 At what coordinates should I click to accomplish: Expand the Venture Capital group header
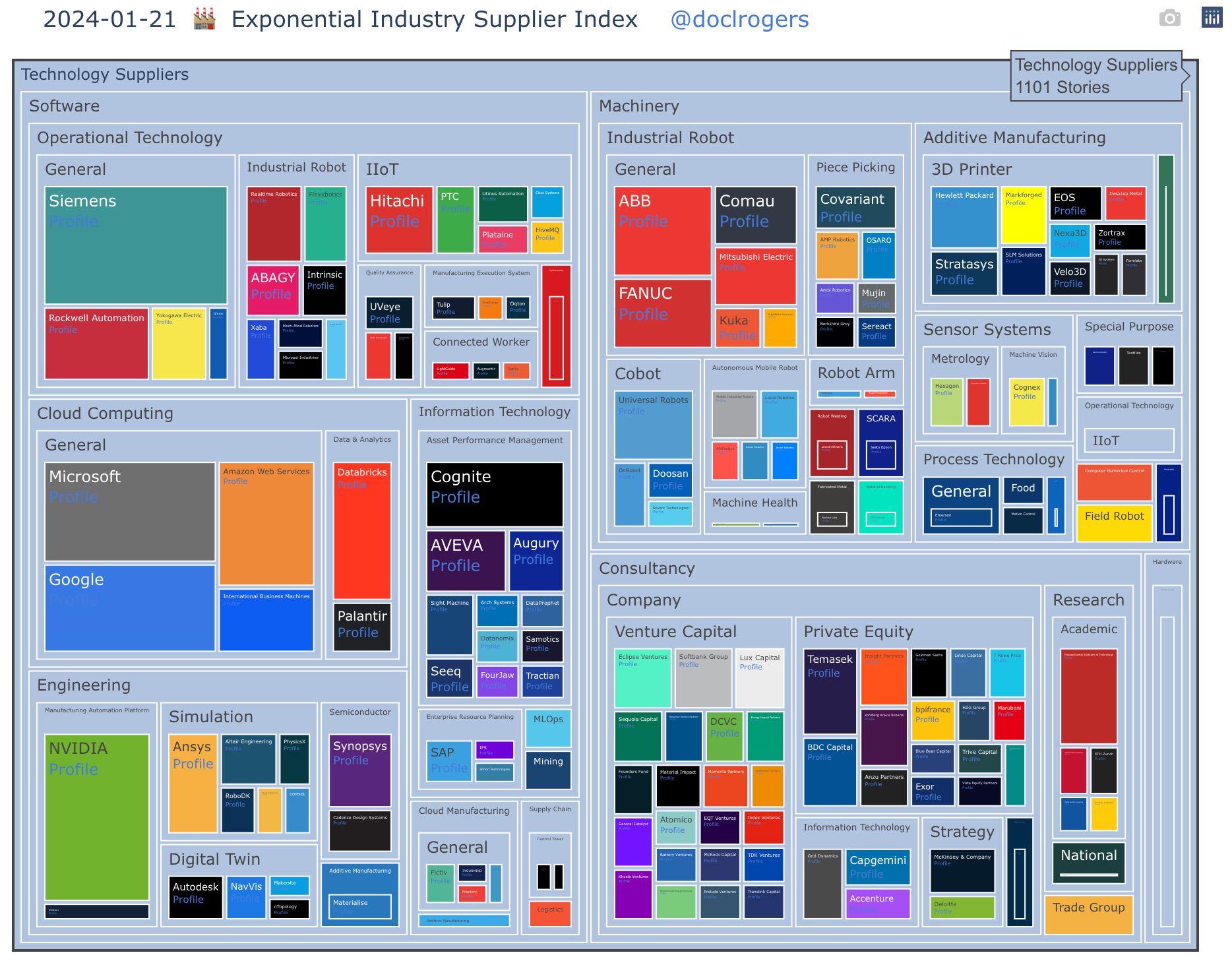(x=675, y=632)
